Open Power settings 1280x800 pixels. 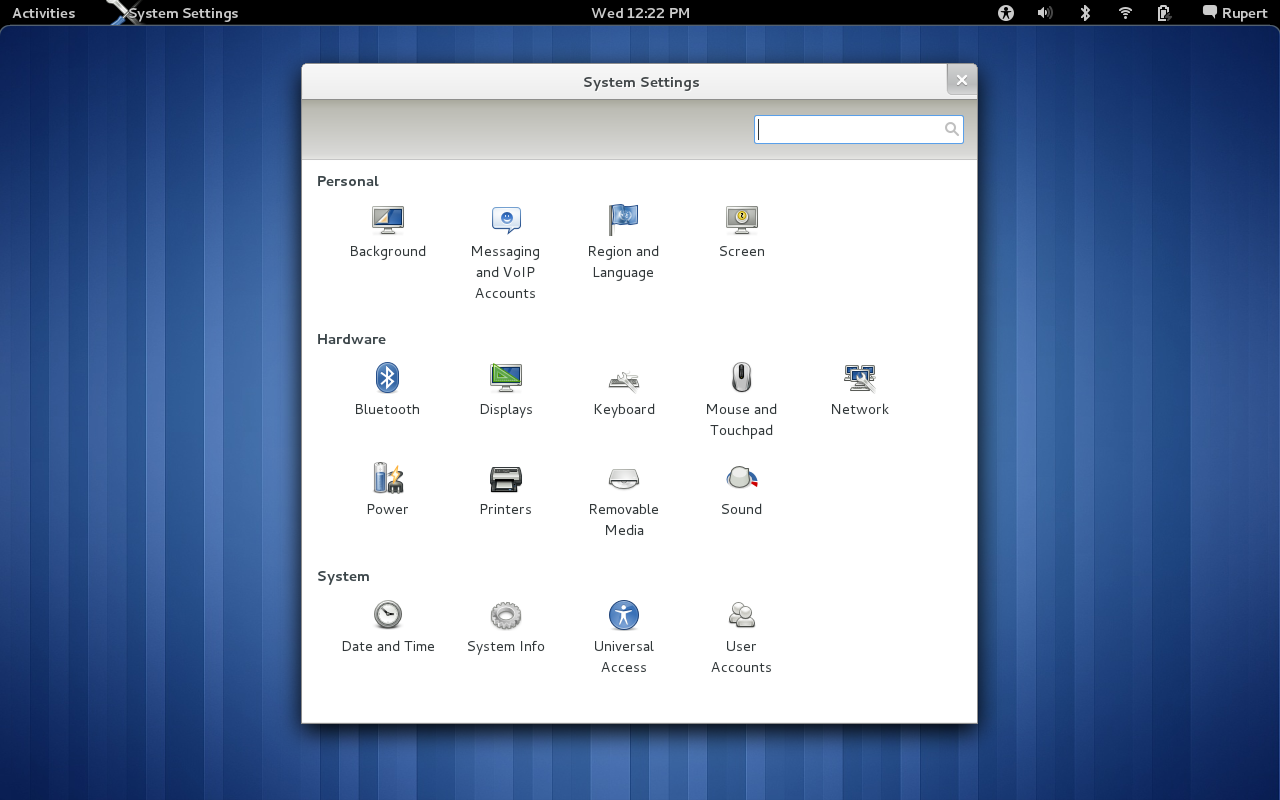(x=387, y=478)
